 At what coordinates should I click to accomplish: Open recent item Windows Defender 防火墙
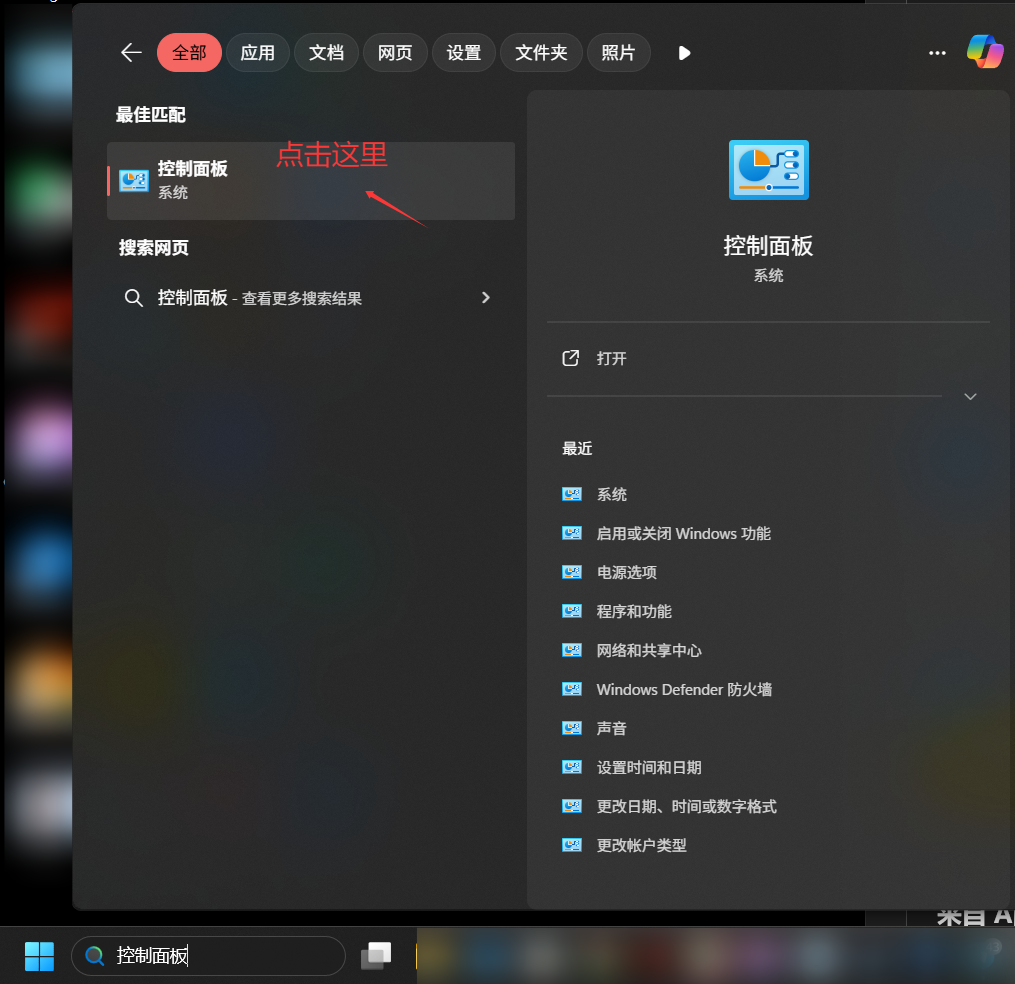click(x=684, y=690)
